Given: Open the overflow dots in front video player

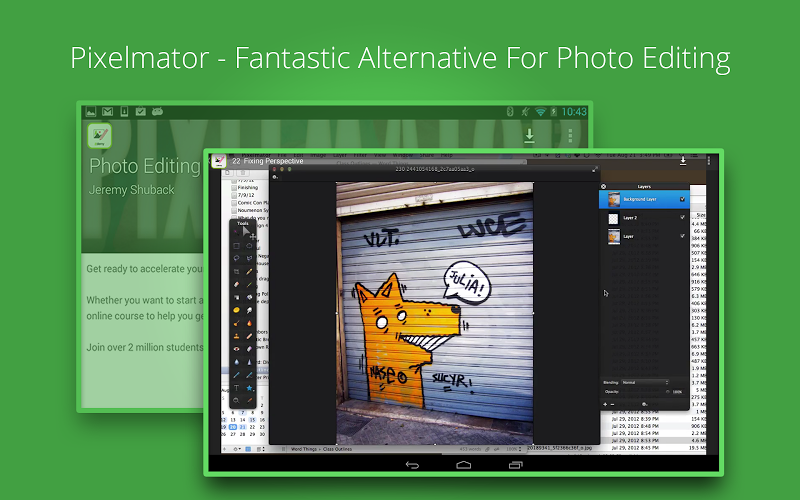Looking at the screenshot, I should [709, 161].
